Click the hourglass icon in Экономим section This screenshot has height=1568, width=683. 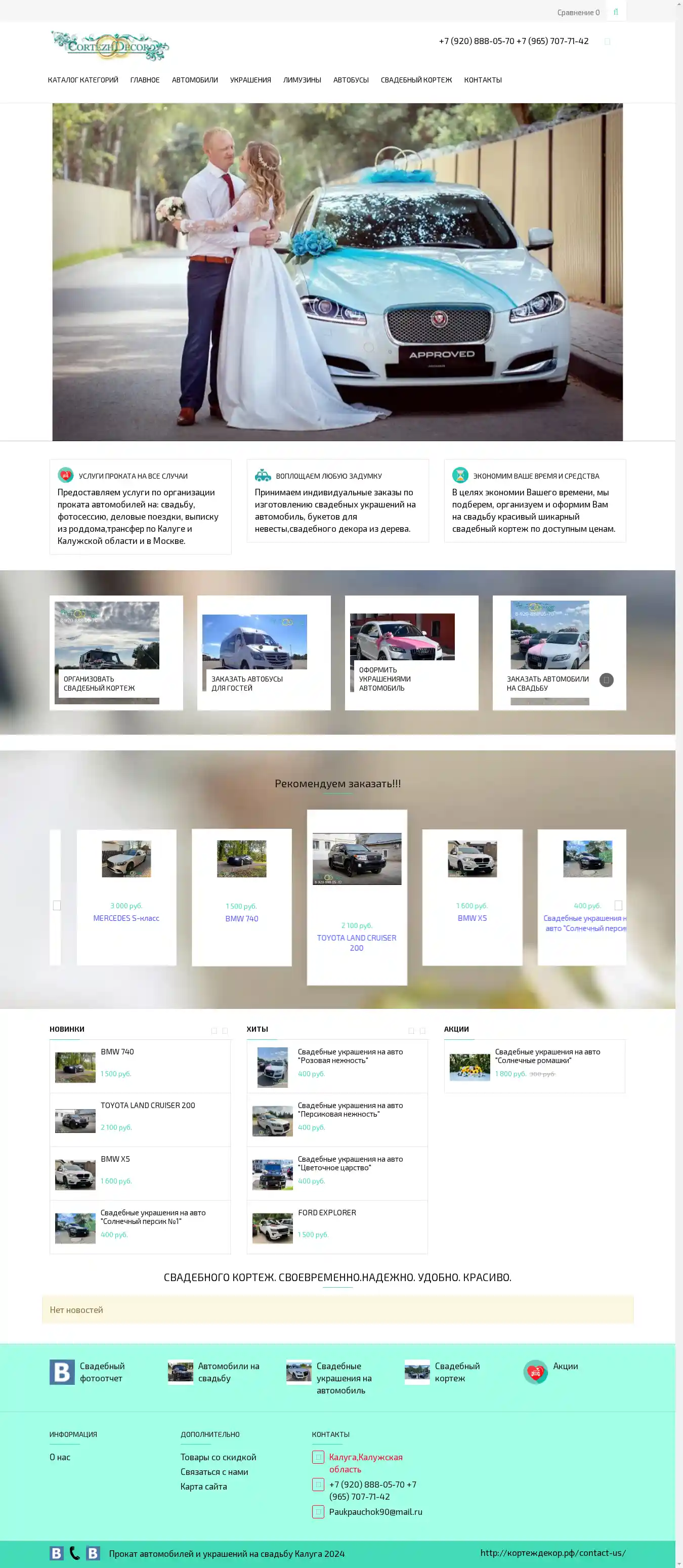pos(459,475)
